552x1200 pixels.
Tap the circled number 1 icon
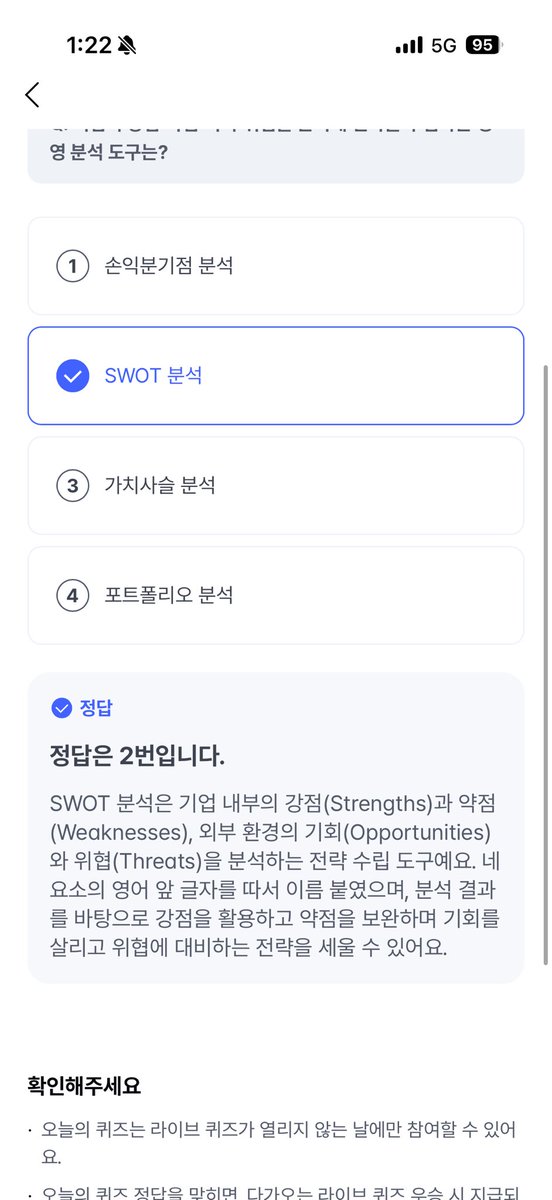click(73, 266)
